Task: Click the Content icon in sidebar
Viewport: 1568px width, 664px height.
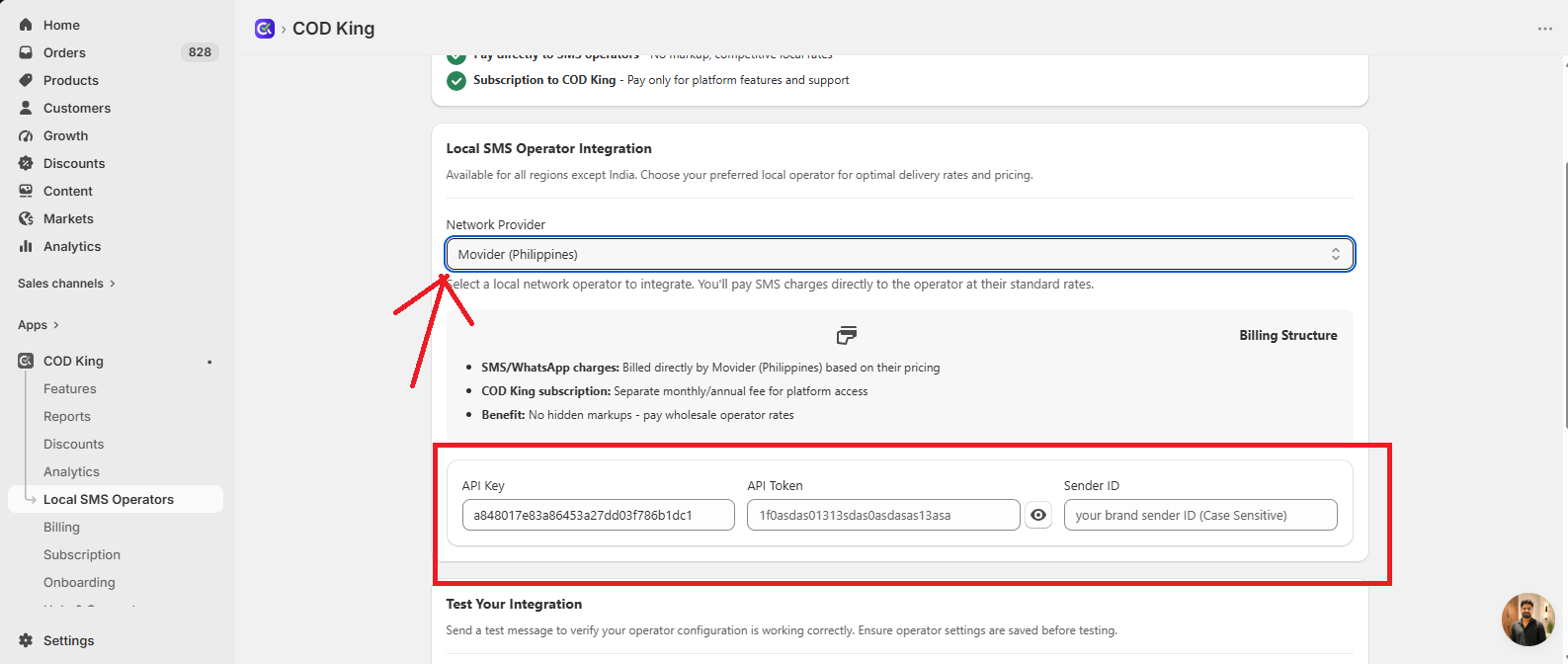Action: [26, 191]
